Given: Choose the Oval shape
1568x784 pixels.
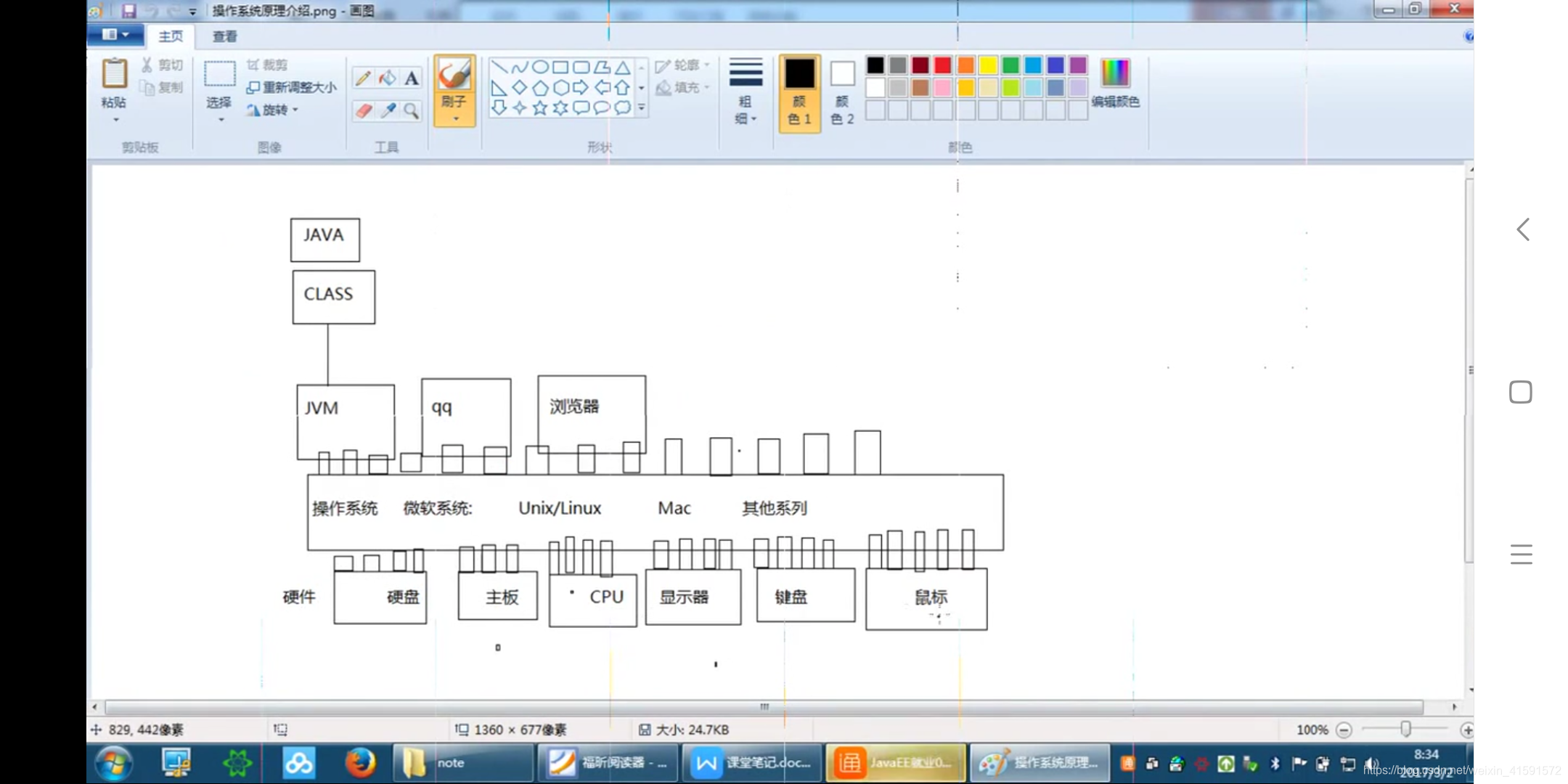Looking at the screenshot, I should point(540,68).
